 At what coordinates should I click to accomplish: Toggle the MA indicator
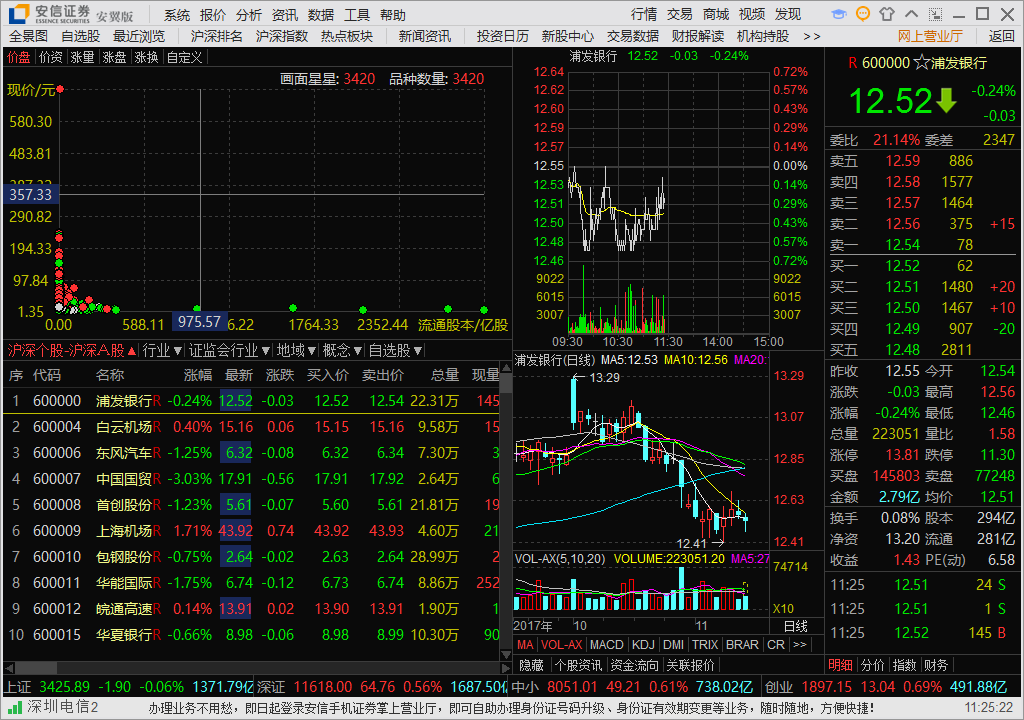pos(525,645)
